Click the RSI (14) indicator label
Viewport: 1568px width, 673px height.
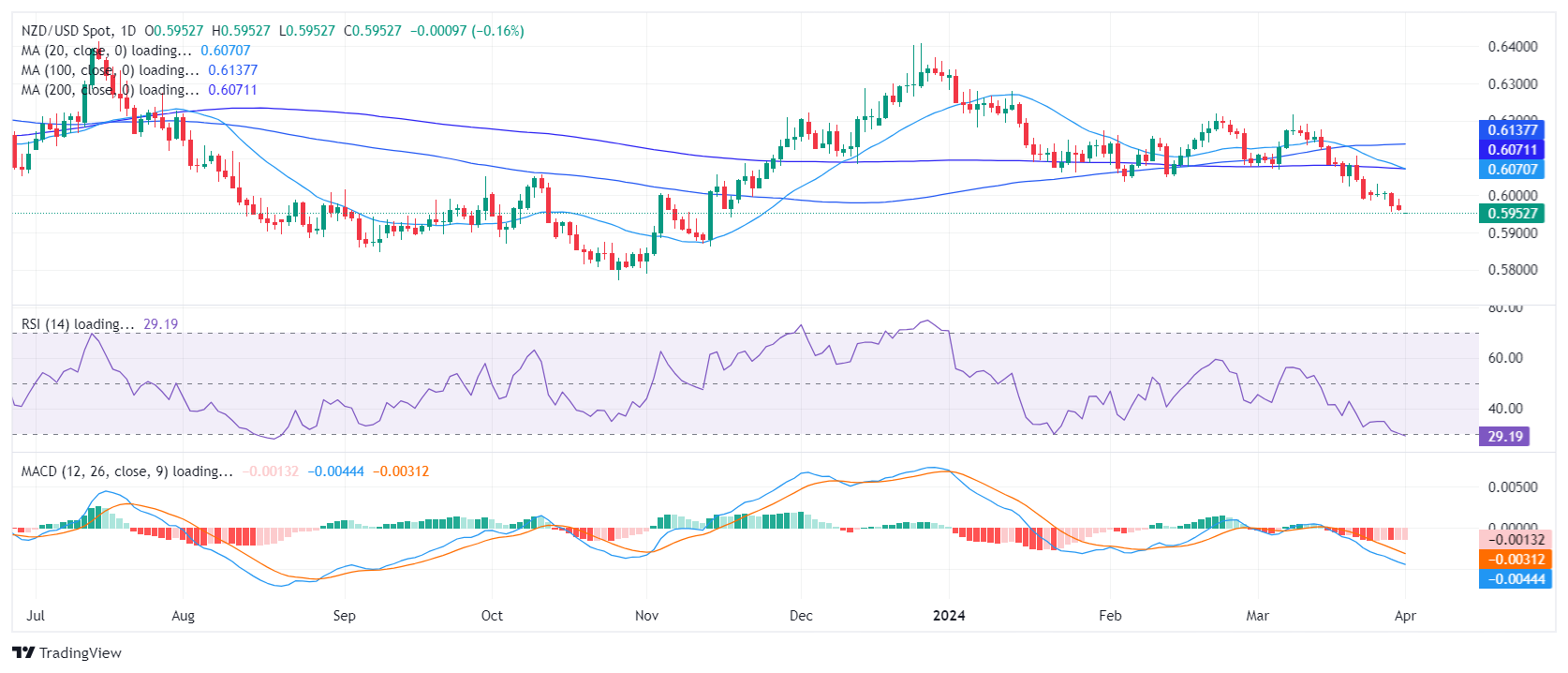(x=78, y=324)
